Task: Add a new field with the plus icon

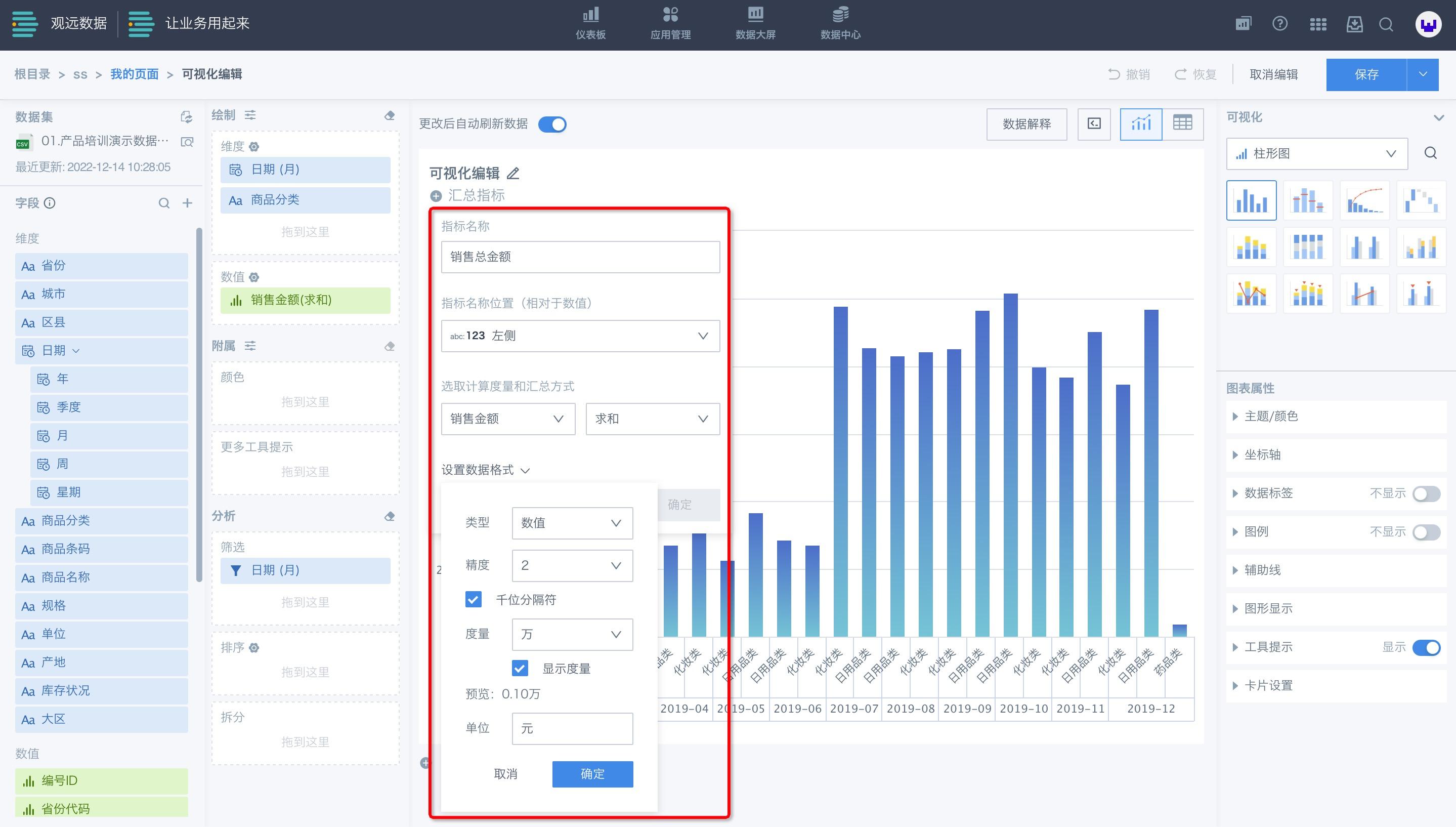Action: (x=187, y=203)
